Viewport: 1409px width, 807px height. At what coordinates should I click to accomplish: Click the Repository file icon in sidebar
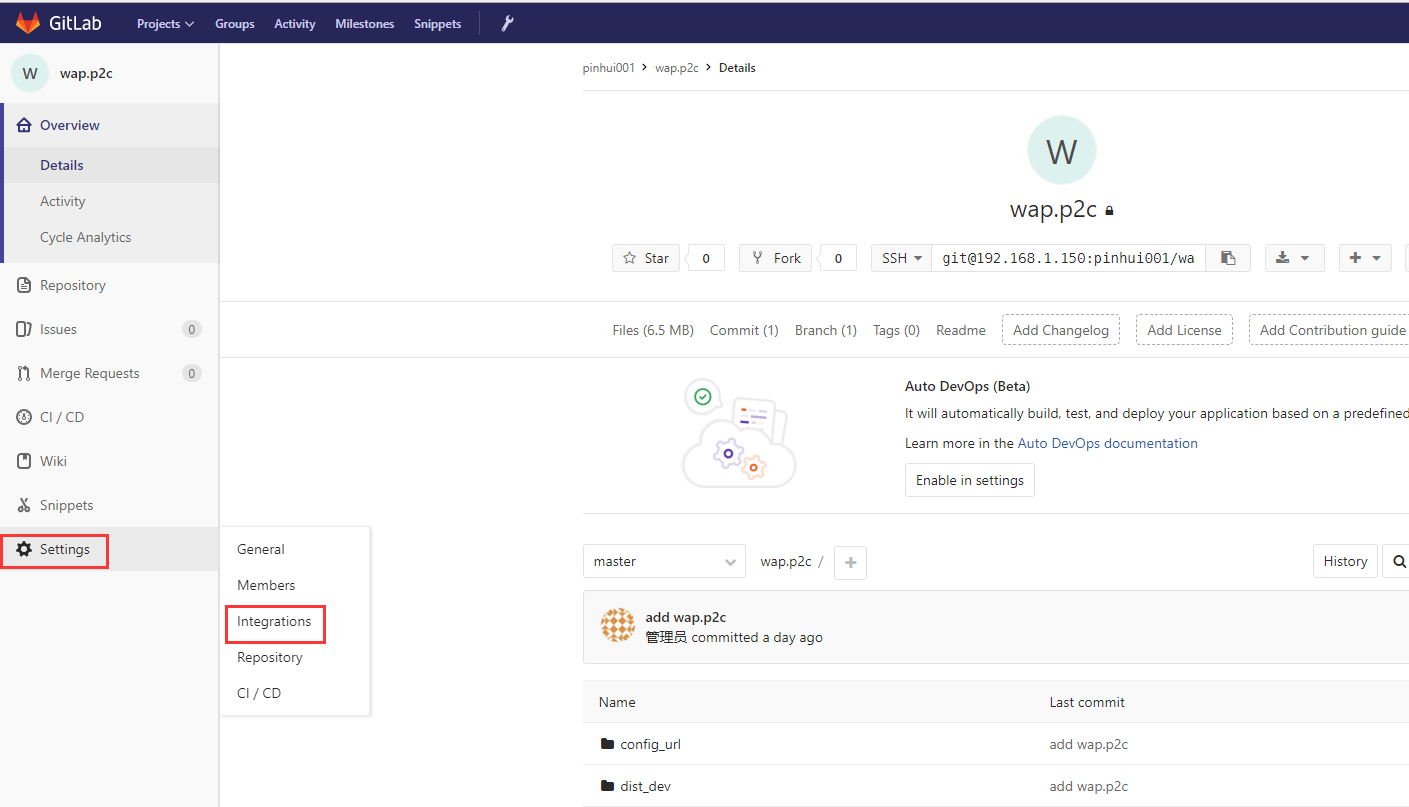point(24,285)
